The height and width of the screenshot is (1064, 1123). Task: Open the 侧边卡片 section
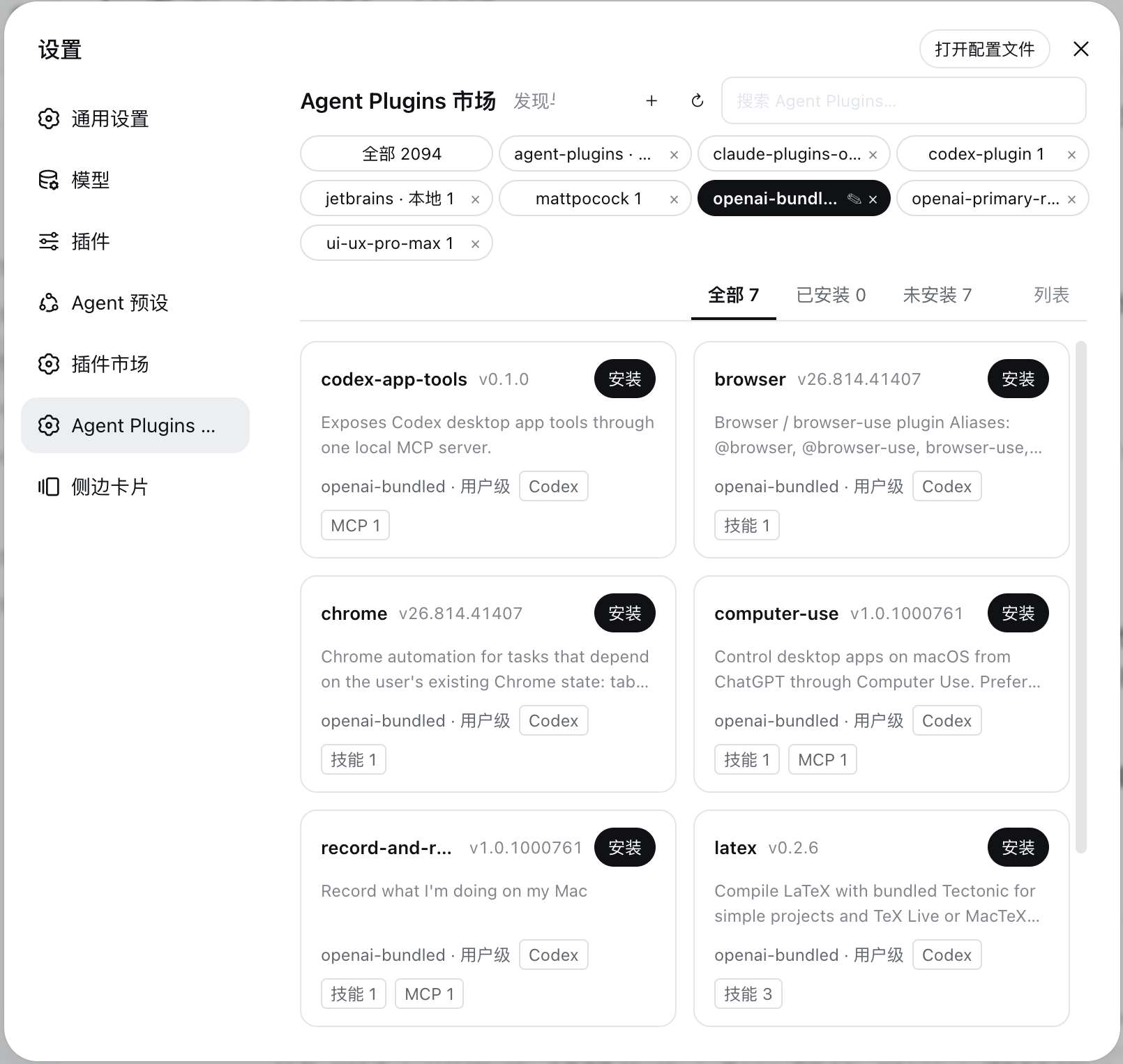click(x=135, y=487)
